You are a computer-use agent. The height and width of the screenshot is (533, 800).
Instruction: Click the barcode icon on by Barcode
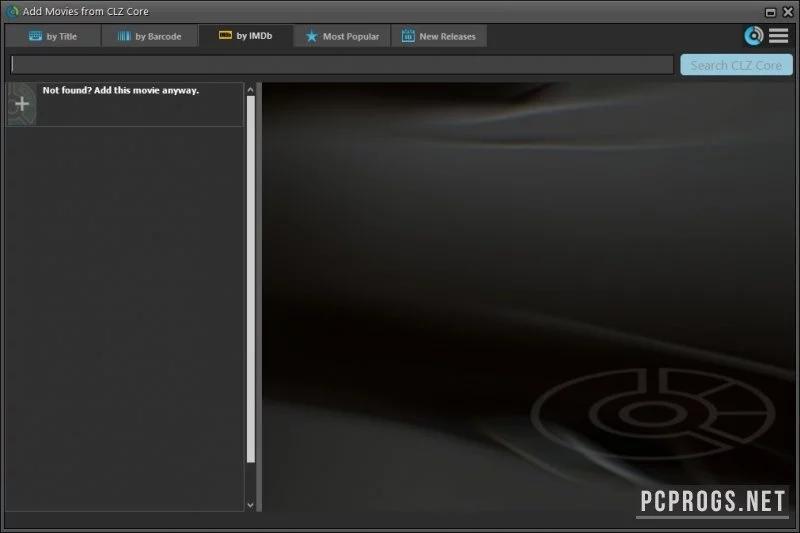124,36
